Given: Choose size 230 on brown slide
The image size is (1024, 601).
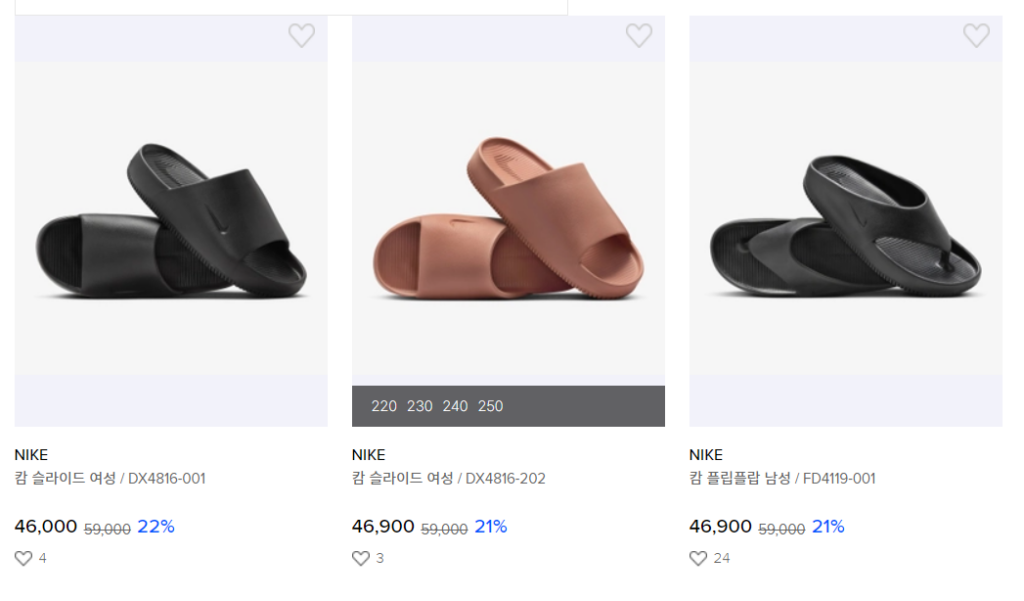Looking at the screenshot, I should tap(420, 406).
